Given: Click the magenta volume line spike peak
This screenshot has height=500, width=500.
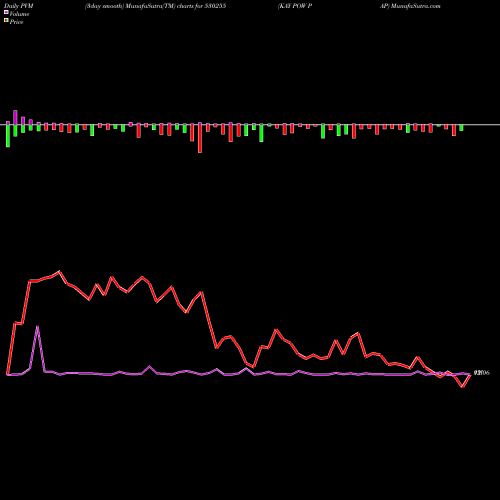Looking at the screenshot, I should pyautogui.click(x=37, y=327).
